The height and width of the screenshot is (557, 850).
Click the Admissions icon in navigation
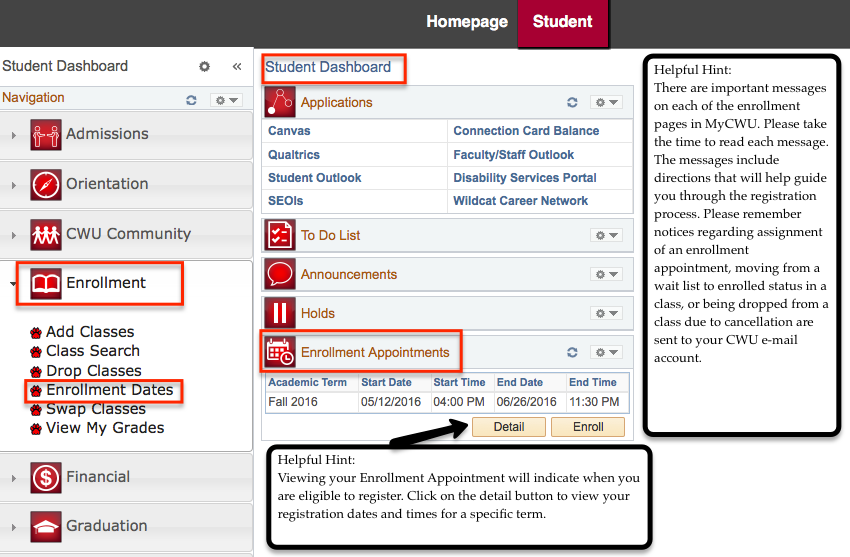tap(46, 134)
